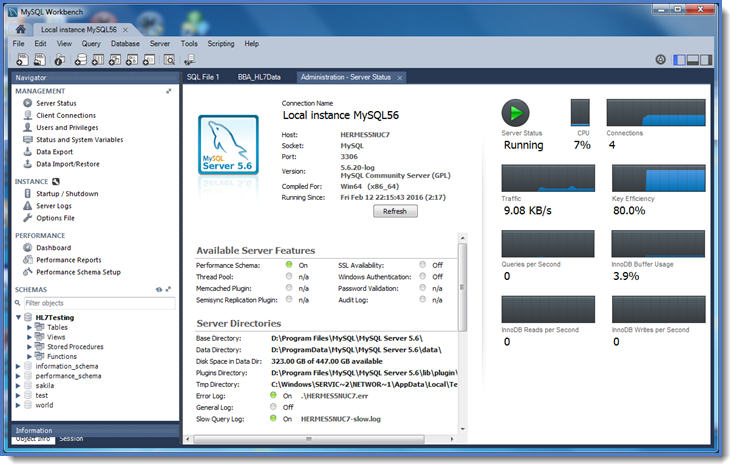Click the General Log Off indicator
Screen dimensions: 737x471
click(x=273, y=407)
